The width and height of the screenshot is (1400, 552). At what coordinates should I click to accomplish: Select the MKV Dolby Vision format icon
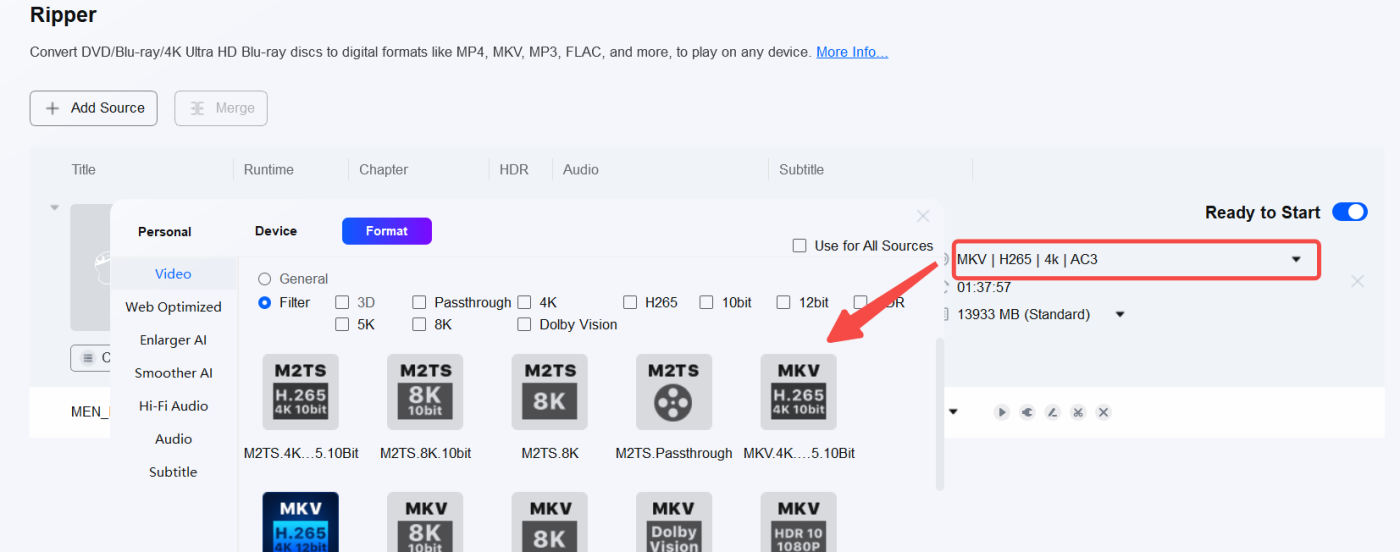point(674,522)
